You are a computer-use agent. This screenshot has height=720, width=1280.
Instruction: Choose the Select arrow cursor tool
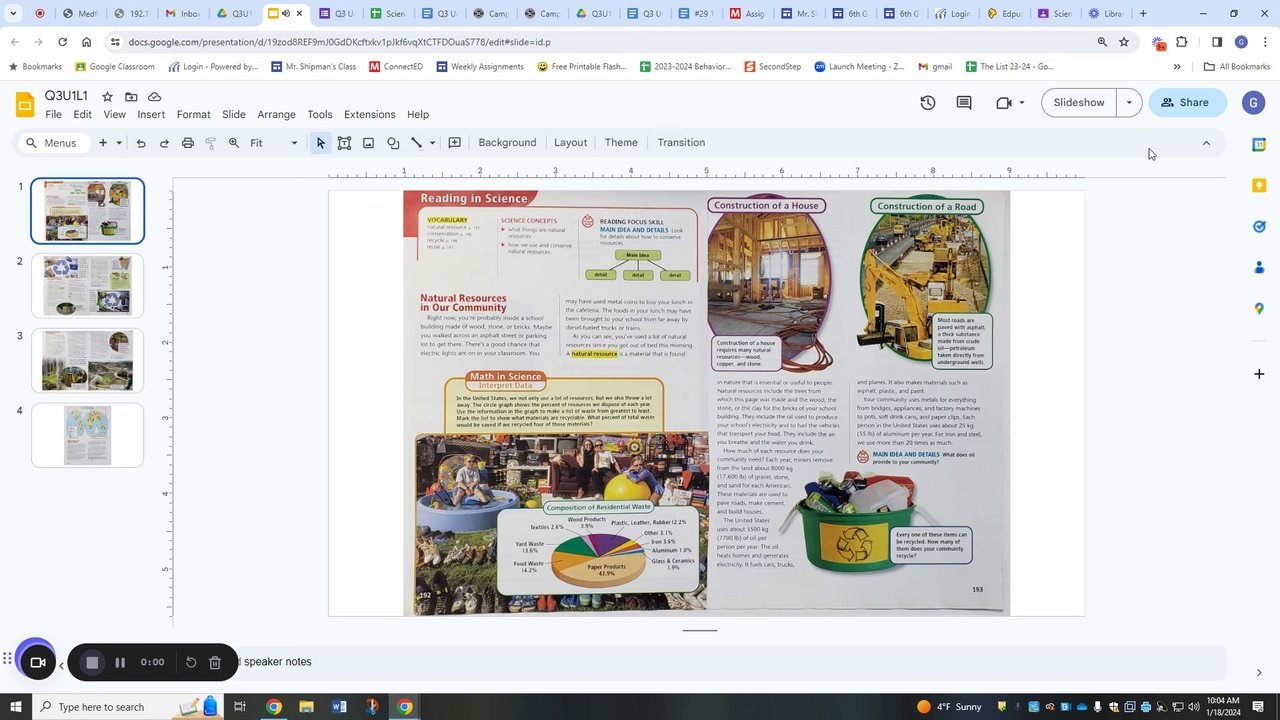pos(321,143)
